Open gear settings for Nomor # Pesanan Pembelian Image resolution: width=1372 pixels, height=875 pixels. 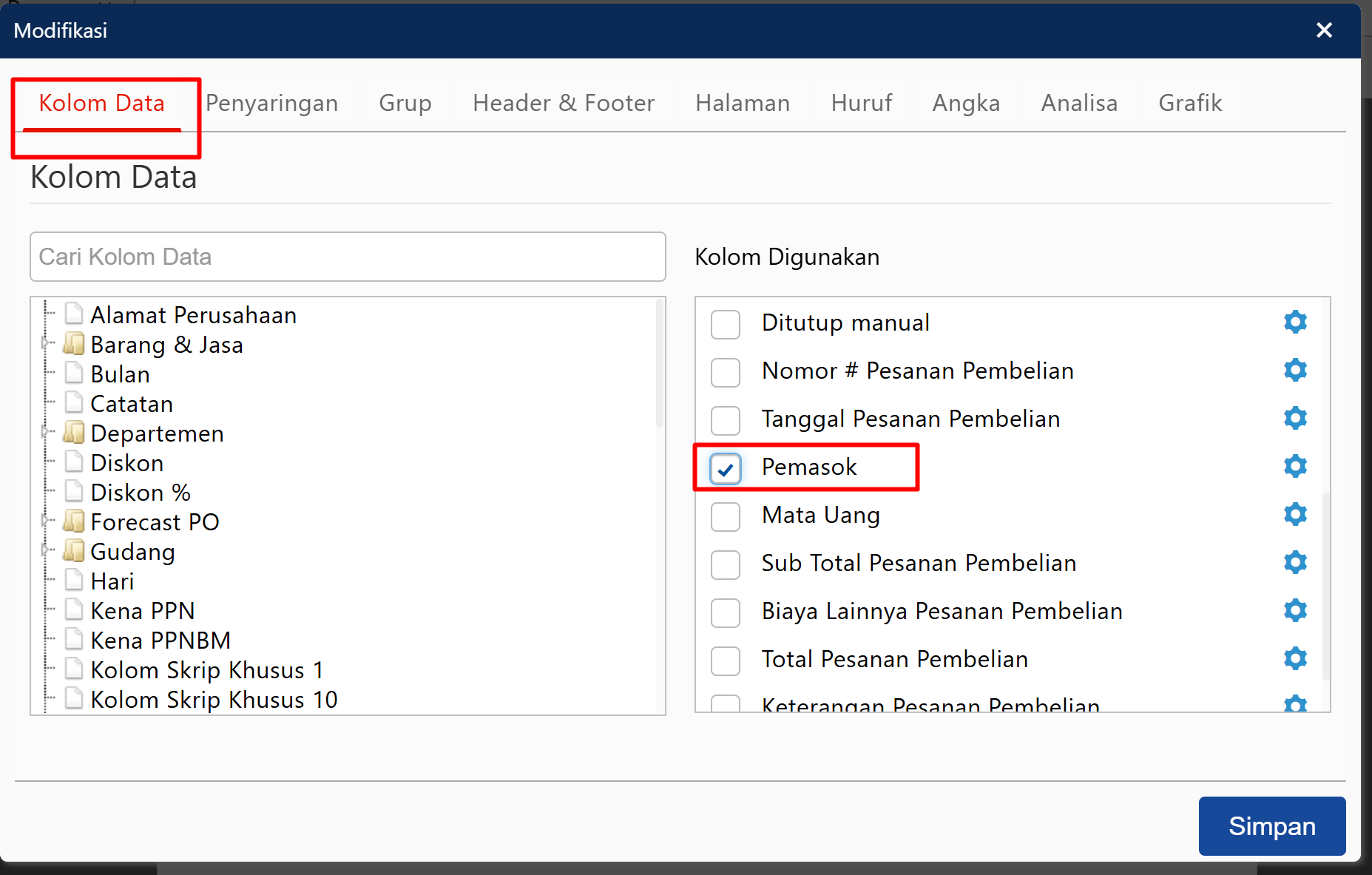pyautogui.click(x=1294, y=371)
